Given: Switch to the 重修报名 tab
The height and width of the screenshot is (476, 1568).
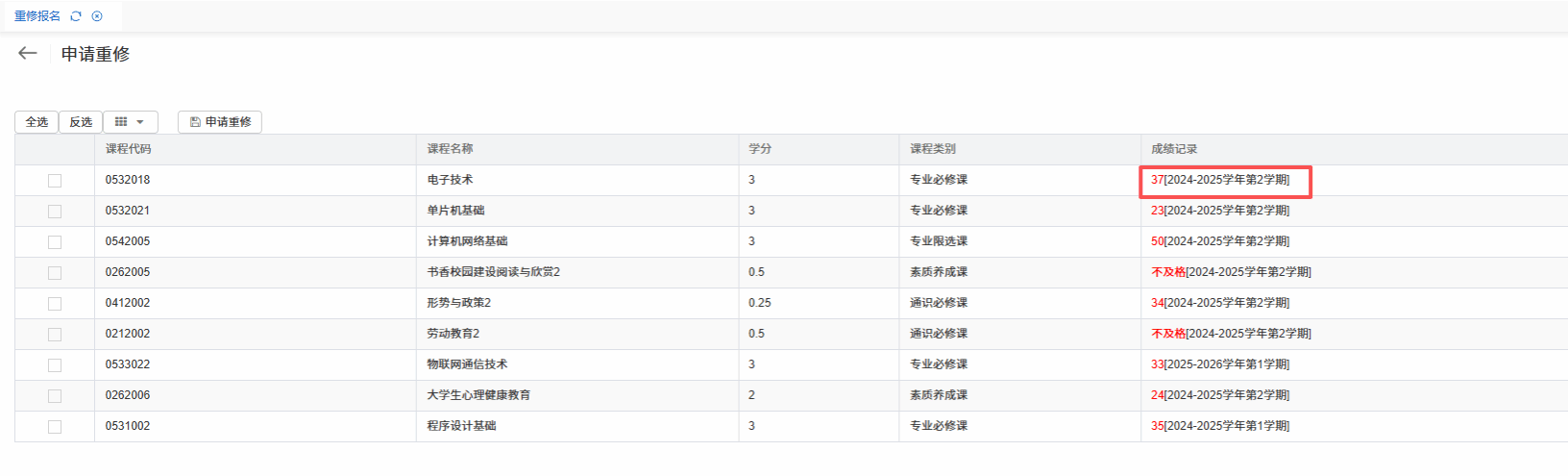Looking at the screenshot, I should click(37, 16).
